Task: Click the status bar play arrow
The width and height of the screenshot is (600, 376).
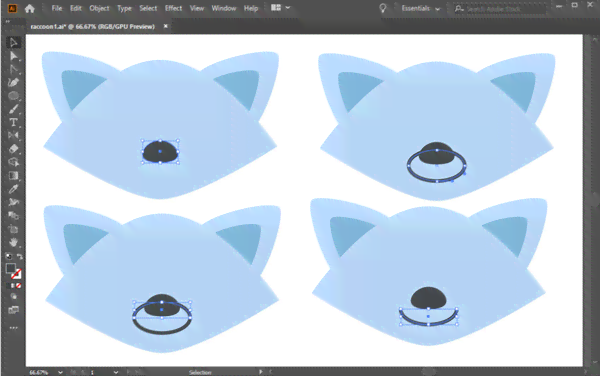Action: 261,372
